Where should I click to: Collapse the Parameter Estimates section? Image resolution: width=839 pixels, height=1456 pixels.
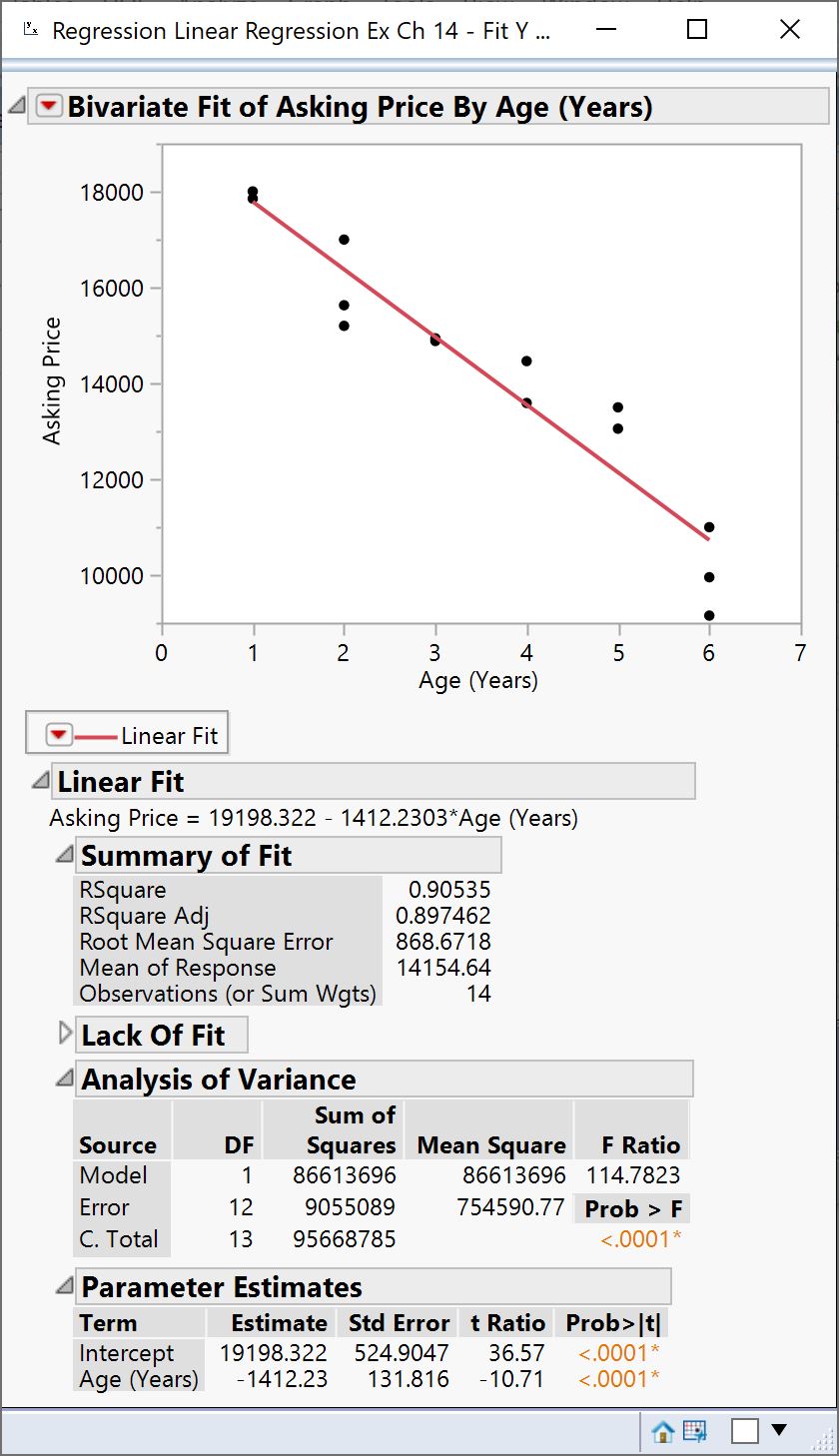[64, 1285]
